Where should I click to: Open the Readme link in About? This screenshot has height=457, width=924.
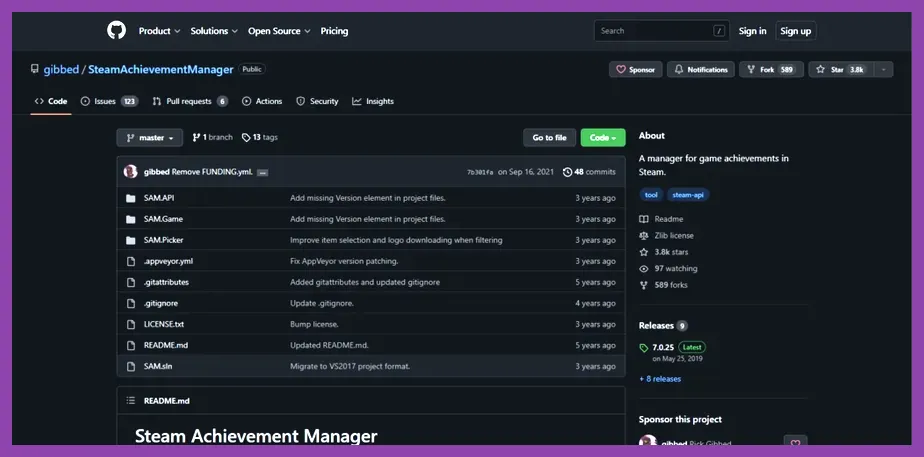coord(662,219)
